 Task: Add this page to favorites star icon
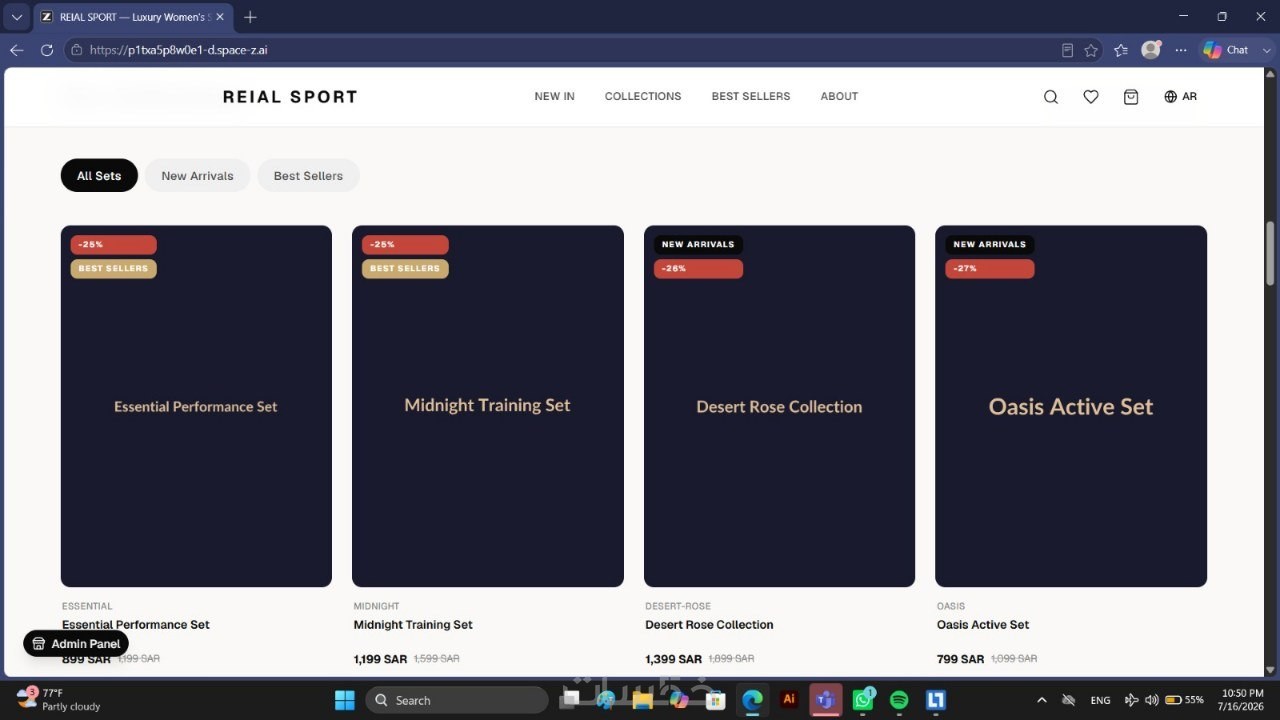coord(1091,50)
